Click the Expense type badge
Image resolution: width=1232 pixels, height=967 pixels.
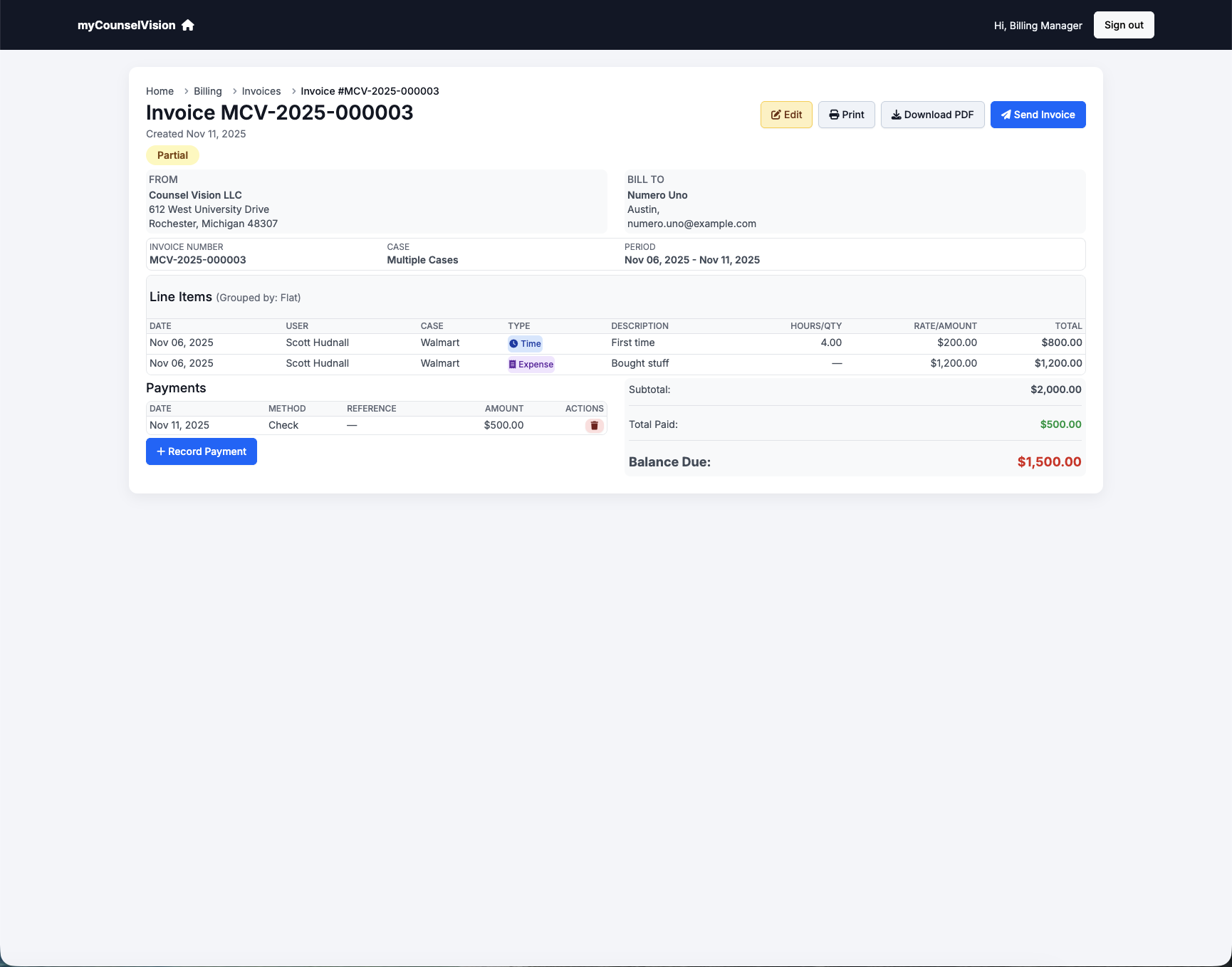[531, 365]
